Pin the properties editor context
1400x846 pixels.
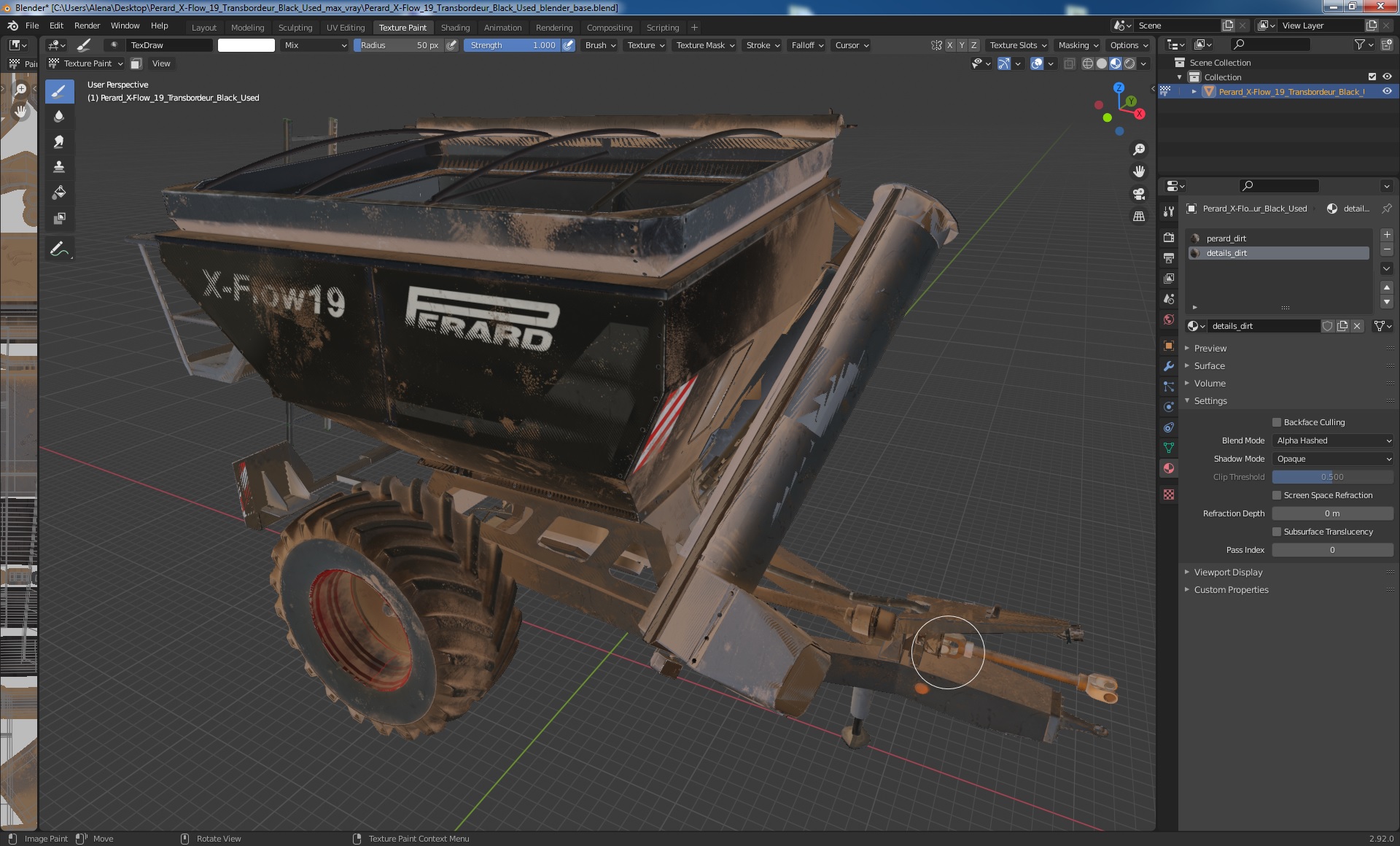click(1386, 209)
